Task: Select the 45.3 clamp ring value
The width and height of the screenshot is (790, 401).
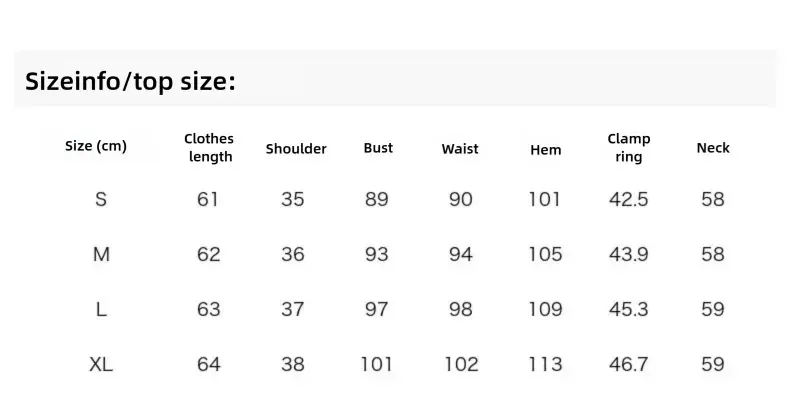Action: coord(628,309)
